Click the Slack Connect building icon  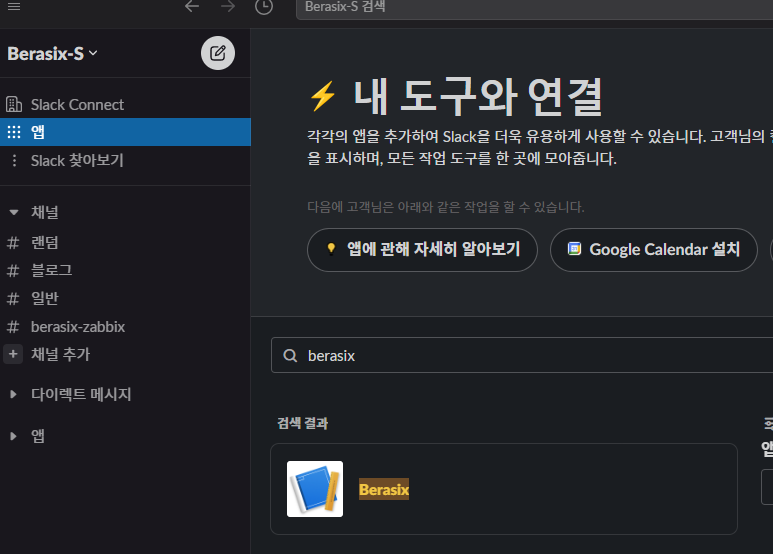[14, 104]
